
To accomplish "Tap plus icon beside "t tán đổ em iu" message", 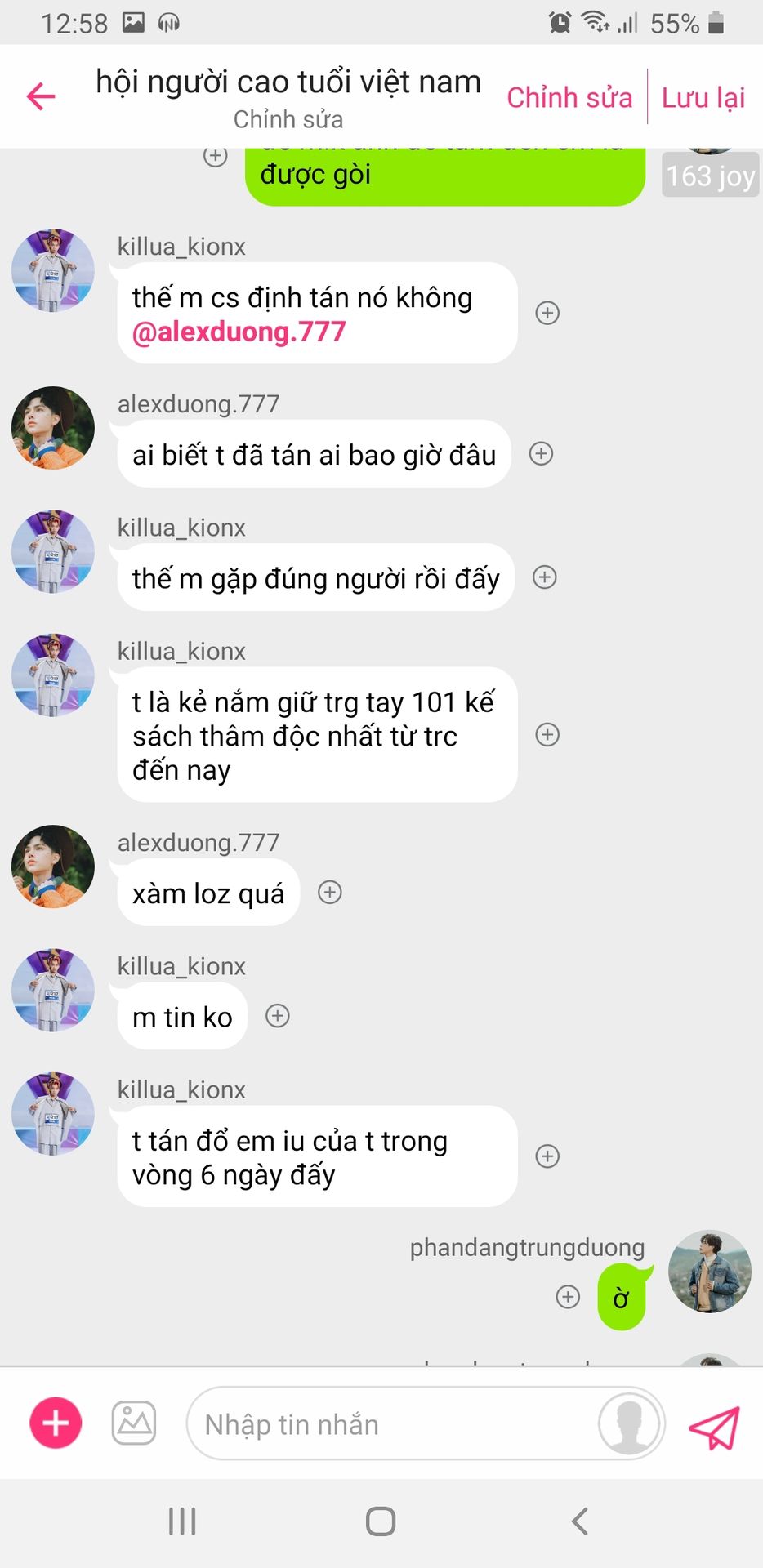I will pyautogui.click(x=547, y=1156).
